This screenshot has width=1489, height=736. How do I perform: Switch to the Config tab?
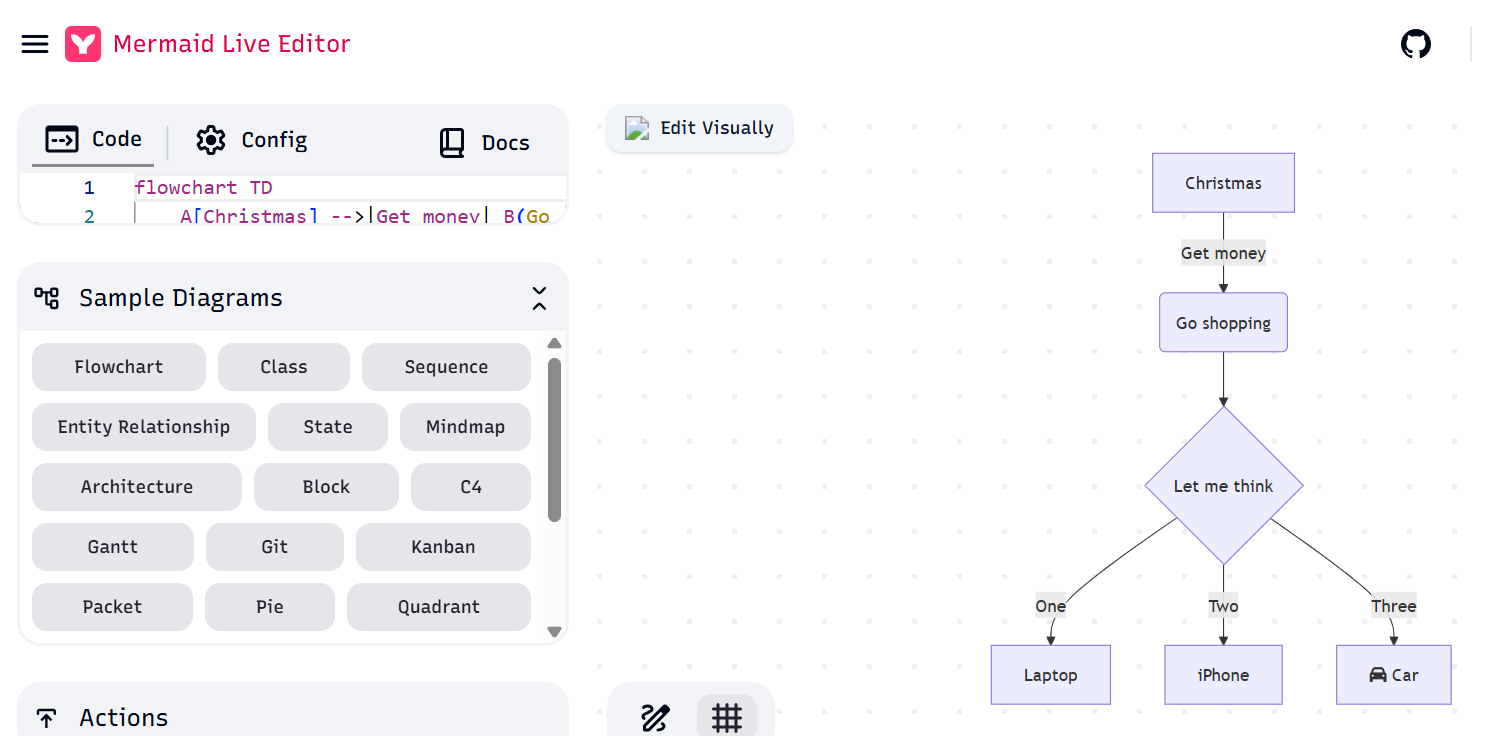coord(252,140)
